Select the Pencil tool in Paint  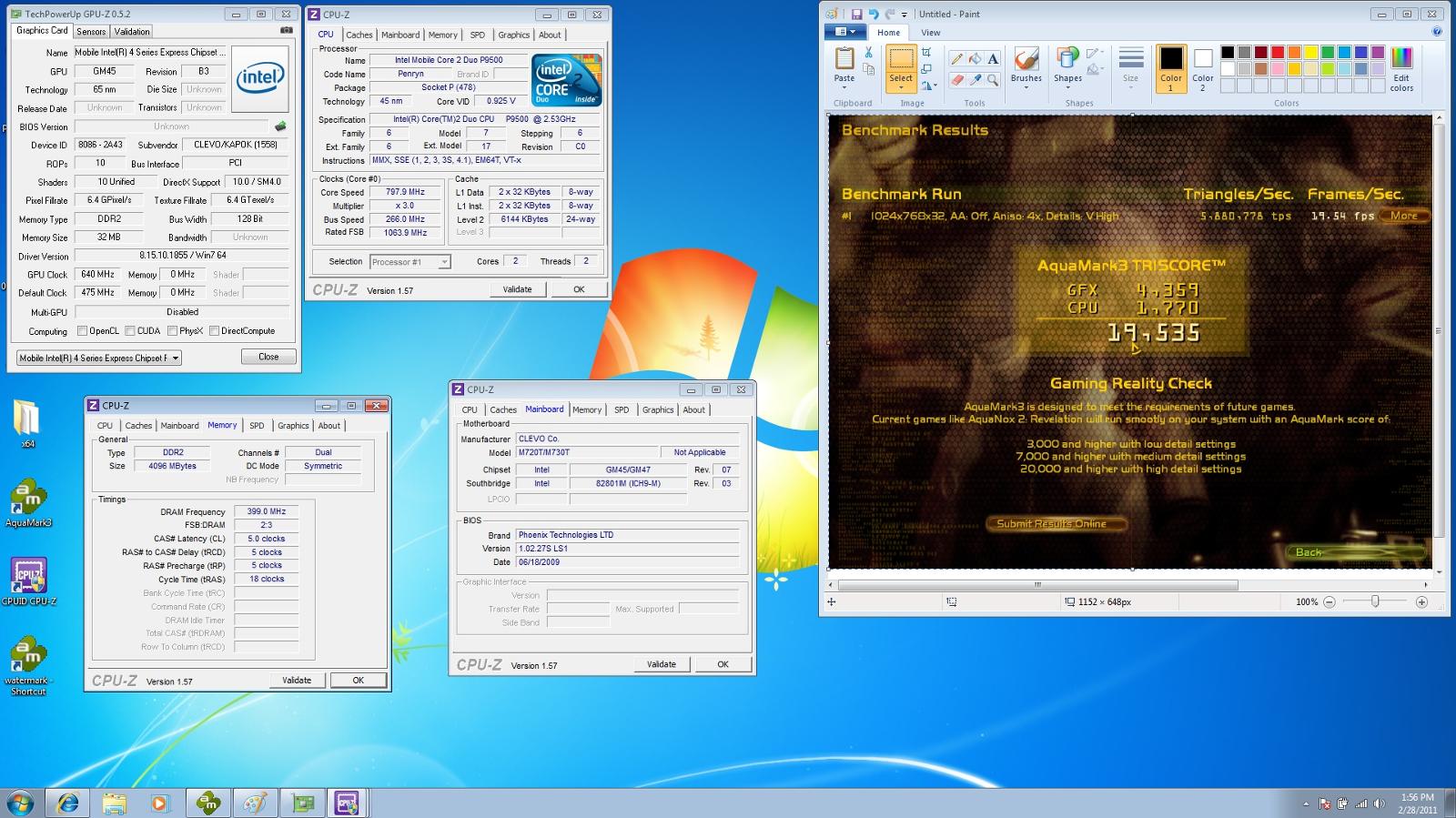tap(956, 59)
